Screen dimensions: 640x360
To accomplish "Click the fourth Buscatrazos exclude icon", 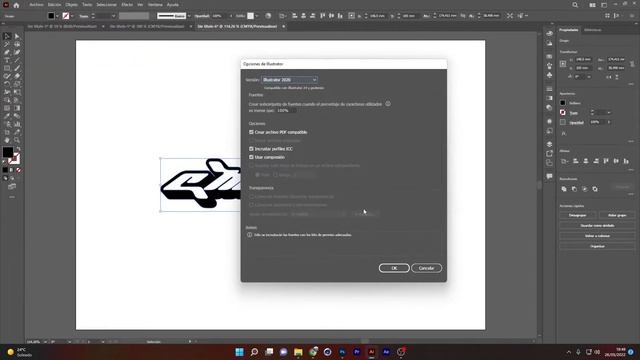I will pyautogui.click(x=595, y=189).
